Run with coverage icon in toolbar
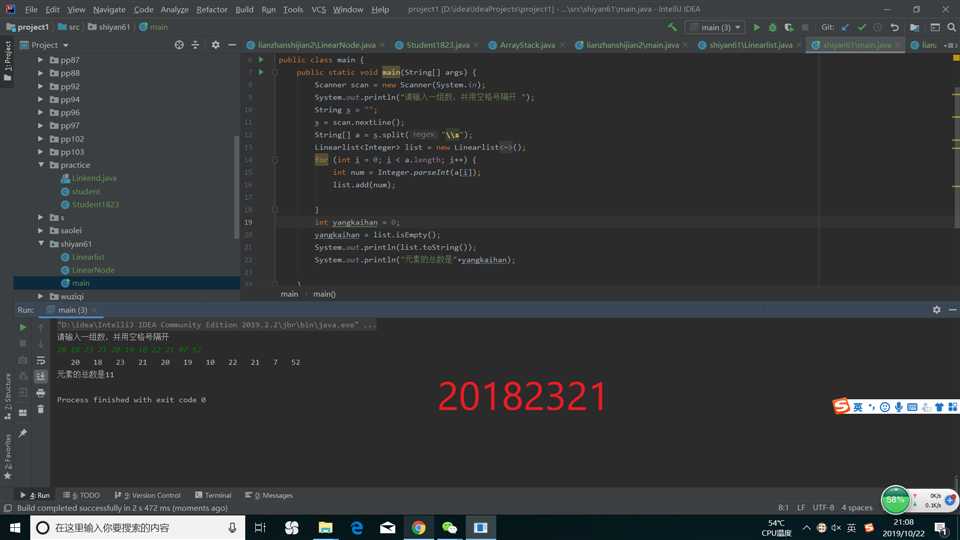Viewport: 960px width, 540px height. (789, 27)
